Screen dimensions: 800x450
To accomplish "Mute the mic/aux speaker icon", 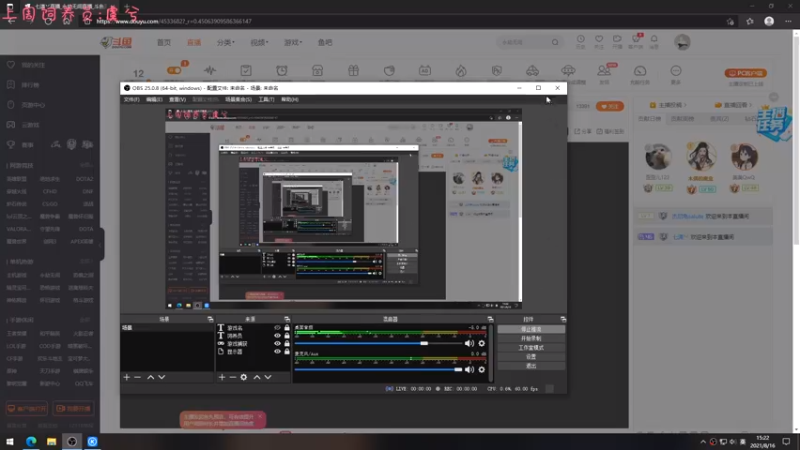I will [469, 369].
